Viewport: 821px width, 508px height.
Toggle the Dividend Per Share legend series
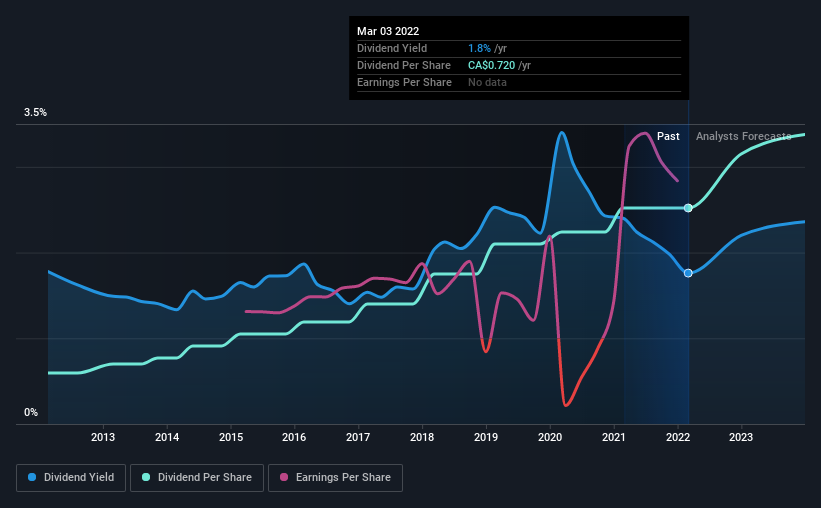point(199,478)
